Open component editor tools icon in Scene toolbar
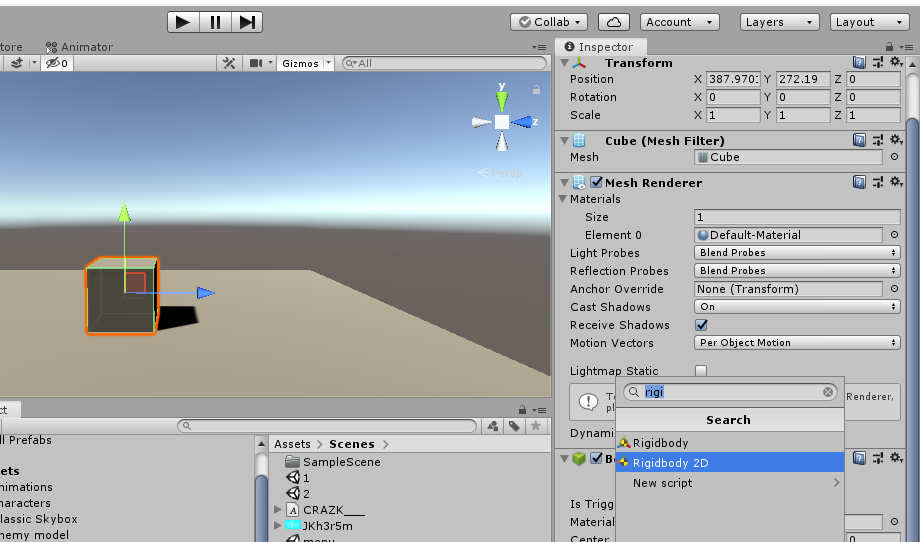 [229, 63]
